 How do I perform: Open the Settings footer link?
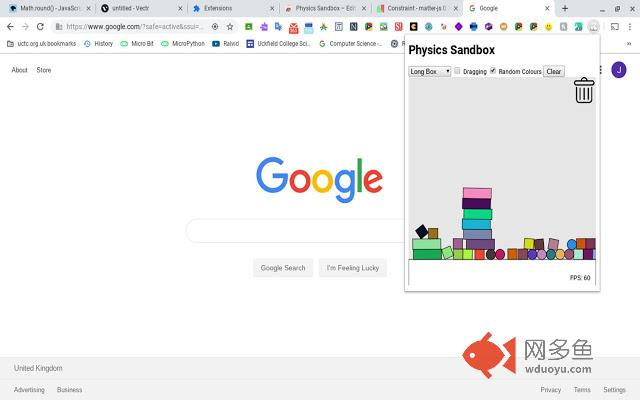pos(614,390)
